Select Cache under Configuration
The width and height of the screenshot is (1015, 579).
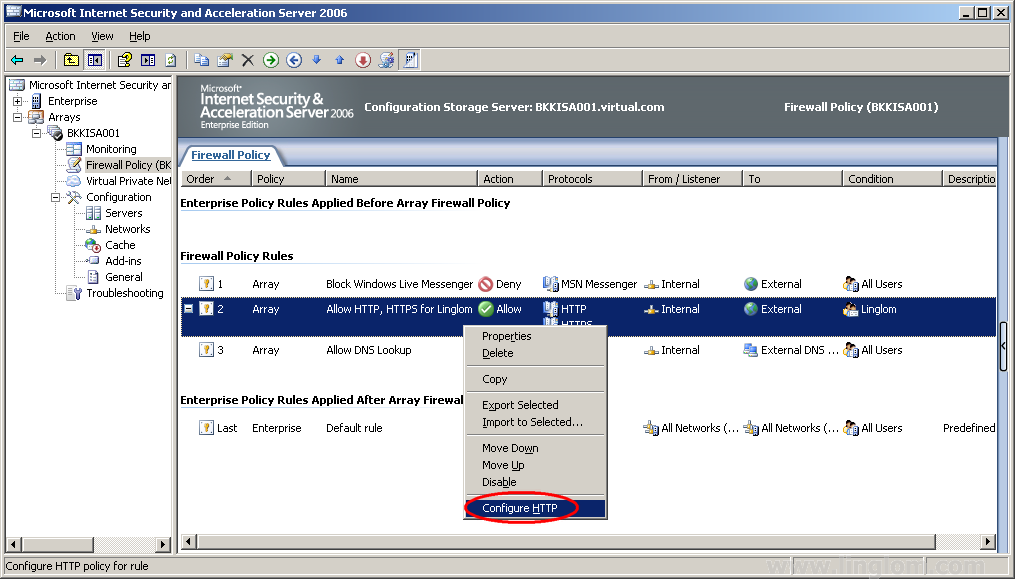click(120, 245)
